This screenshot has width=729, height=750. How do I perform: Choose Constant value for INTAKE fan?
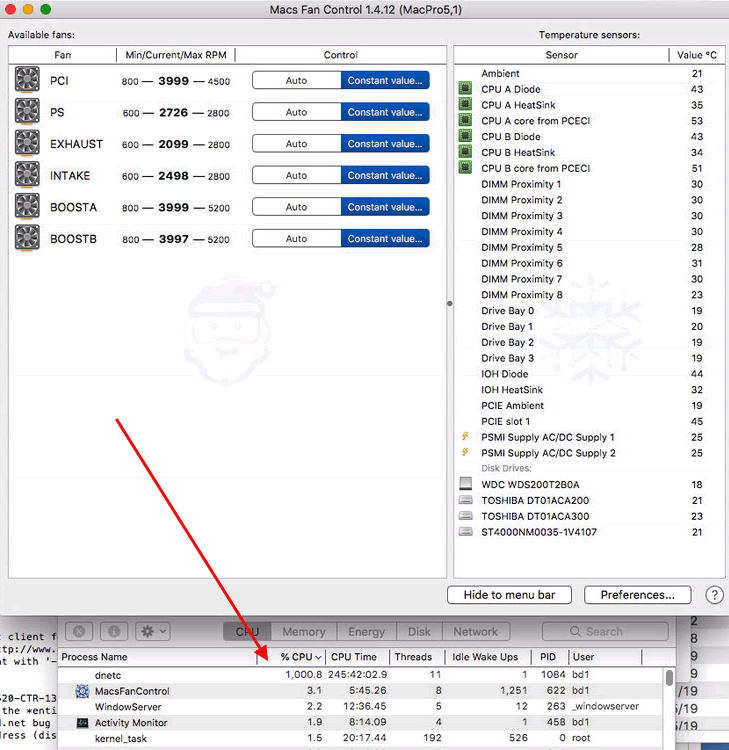pyautogui.click(x=385, y=175)
